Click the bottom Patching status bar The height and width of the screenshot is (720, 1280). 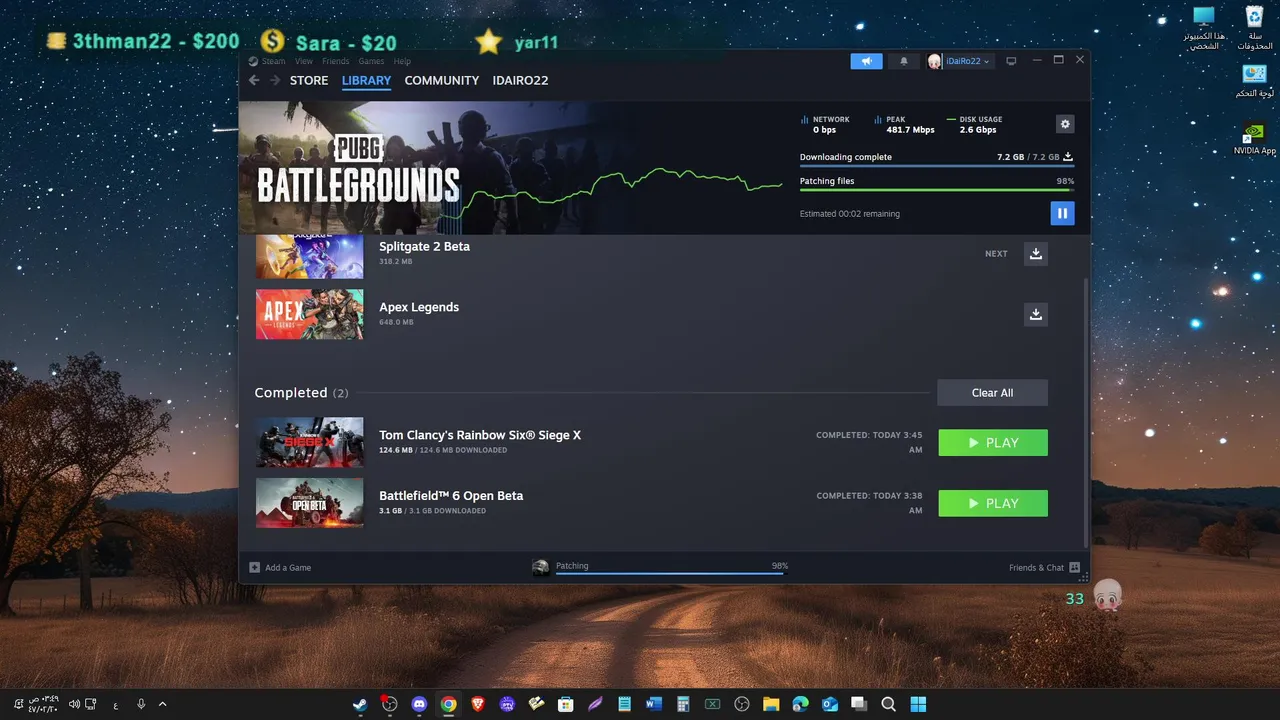[660, 567]
